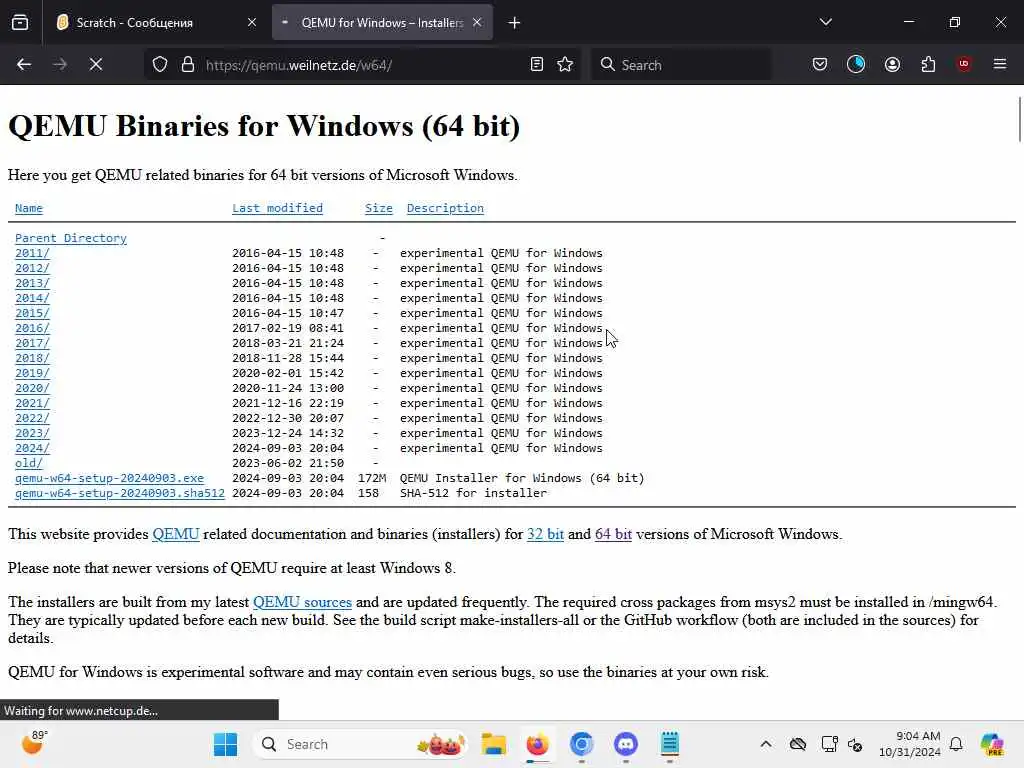This screenshot has height=768, width=1024.
Task: Click the Firefox Search box
Action: [x=680, y=65]
